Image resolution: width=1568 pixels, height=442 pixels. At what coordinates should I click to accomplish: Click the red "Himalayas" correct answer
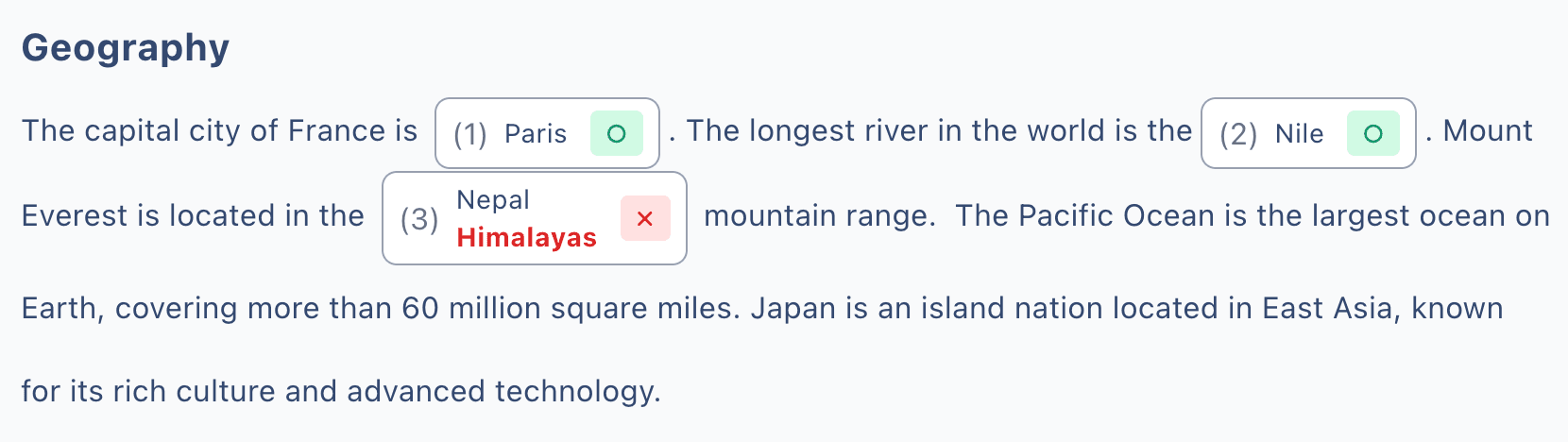coord(526,238)
